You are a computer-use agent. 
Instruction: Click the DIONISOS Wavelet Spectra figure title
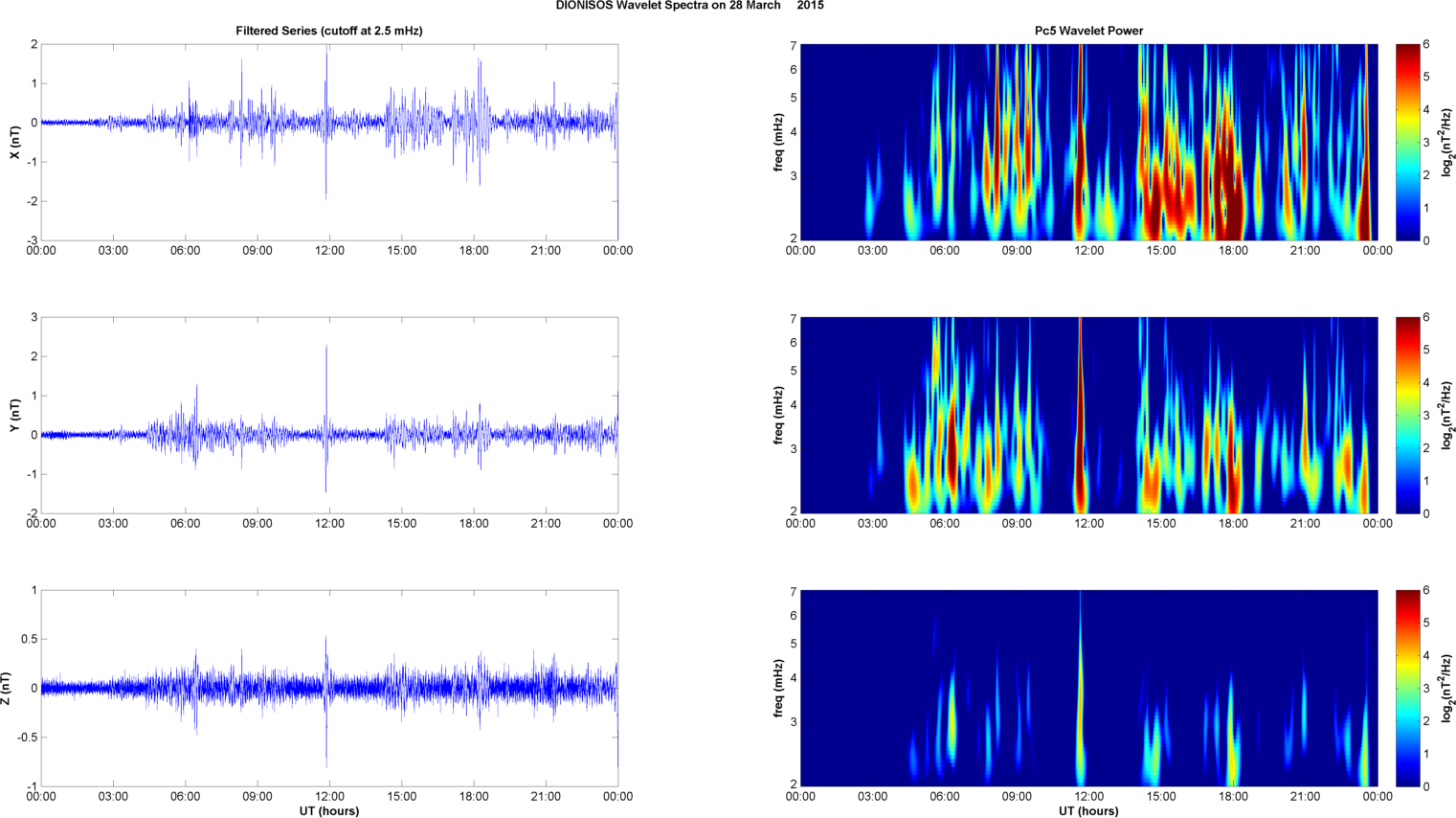[x=689, y=6]
